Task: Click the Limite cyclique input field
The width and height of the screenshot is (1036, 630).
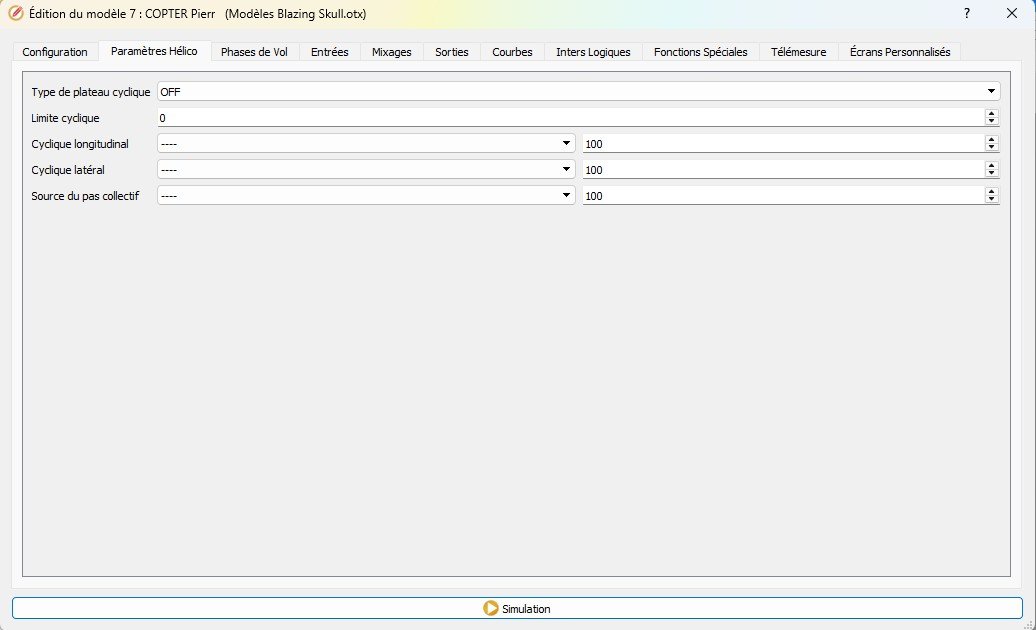Action: point(570,118)
